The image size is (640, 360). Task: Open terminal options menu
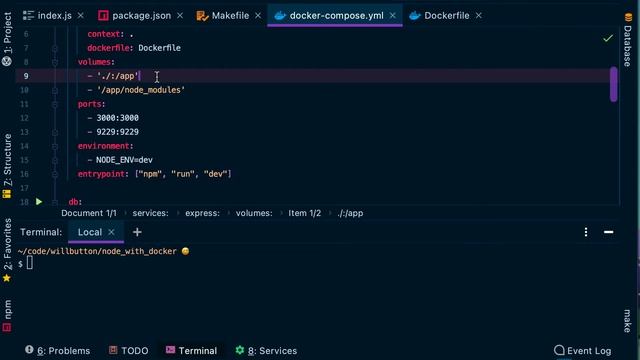[x=586, y=232]
